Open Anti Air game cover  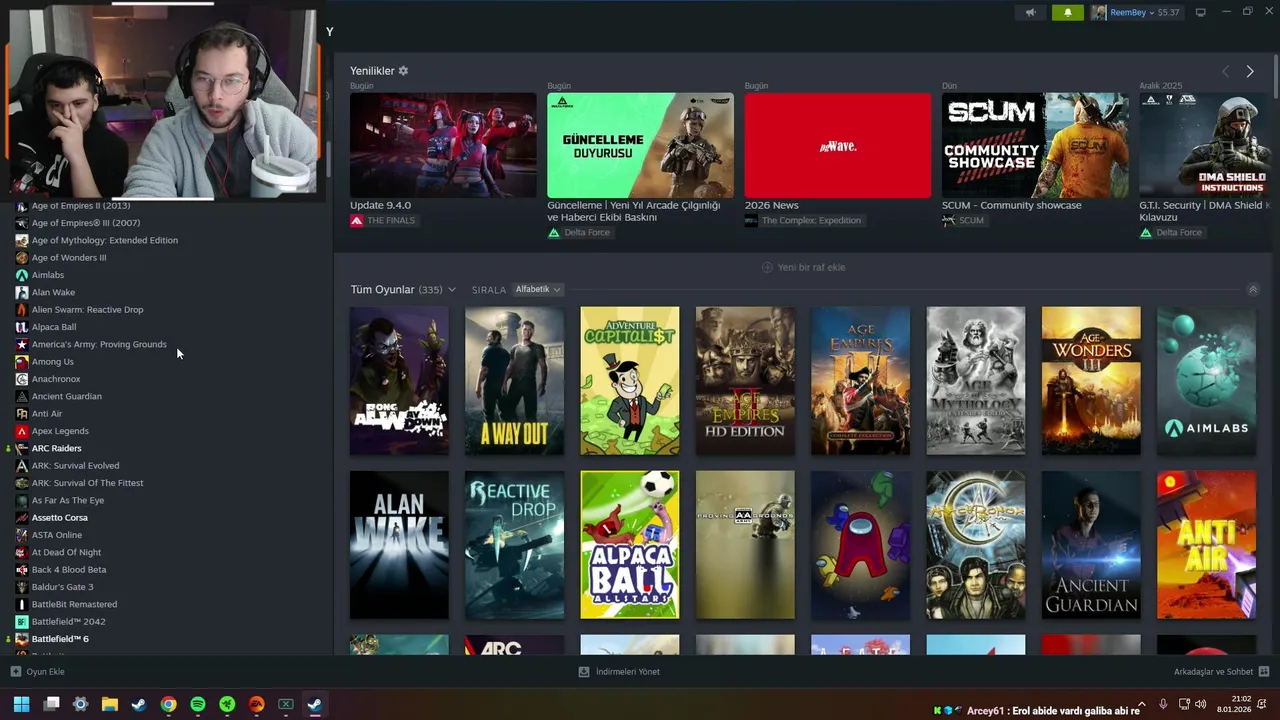point(1206,545)
